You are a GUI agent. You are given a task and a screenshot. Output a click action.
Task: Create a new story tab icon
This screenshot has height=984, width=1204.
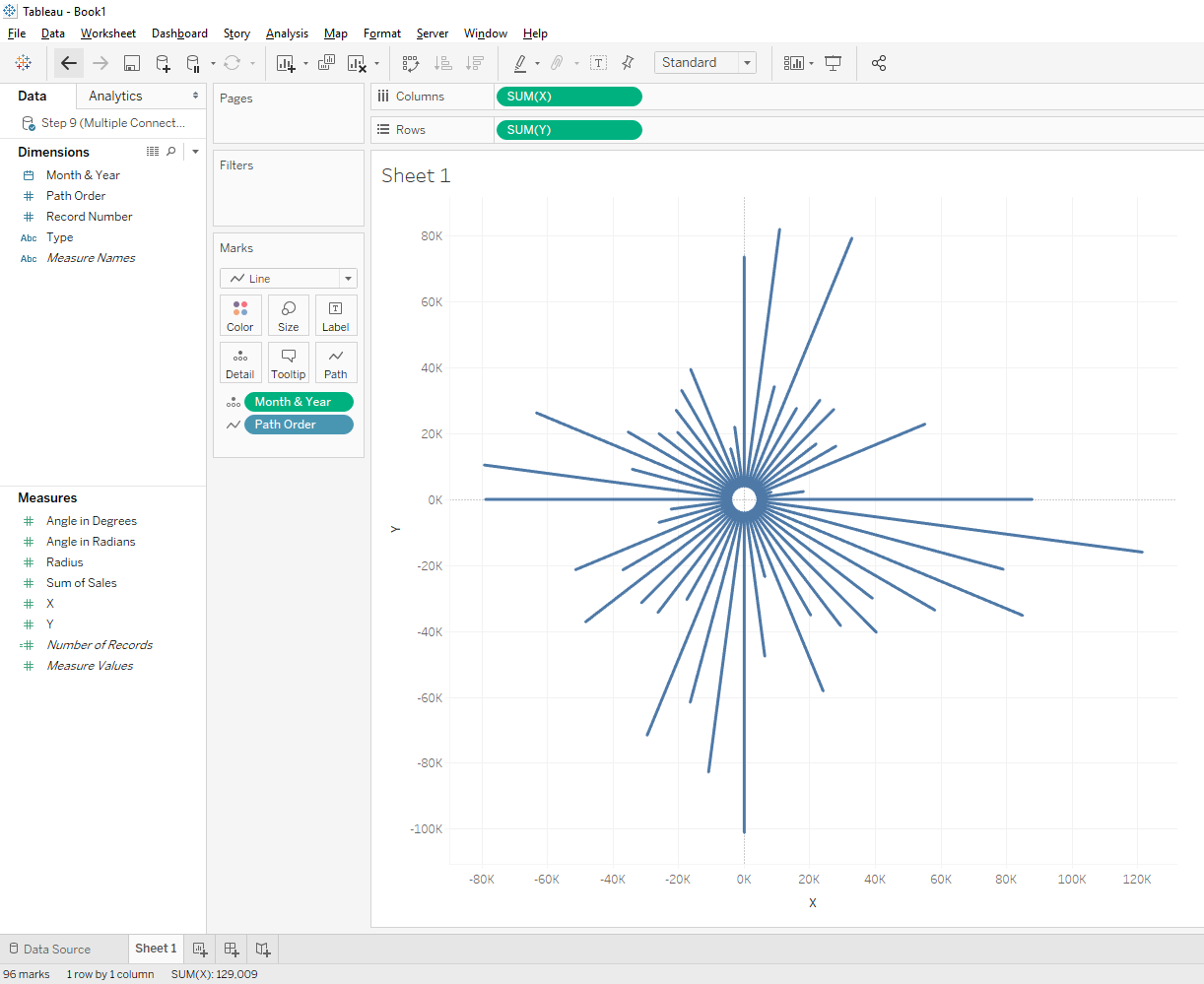click(x=263, y=949)
